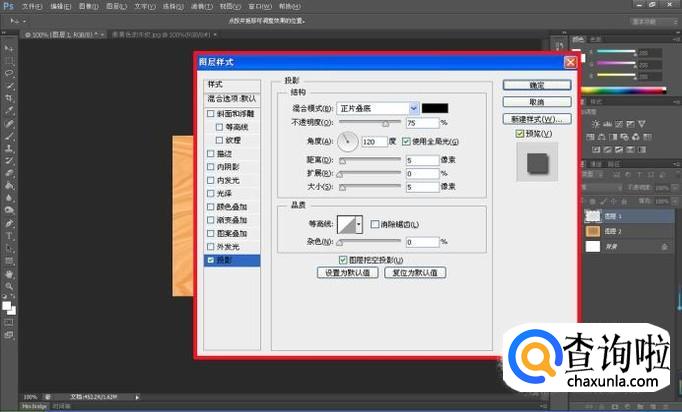682x412 pixels.
Task: Enable the 斜面和浮雕 style checkbox
Action: tap(210, 114)
